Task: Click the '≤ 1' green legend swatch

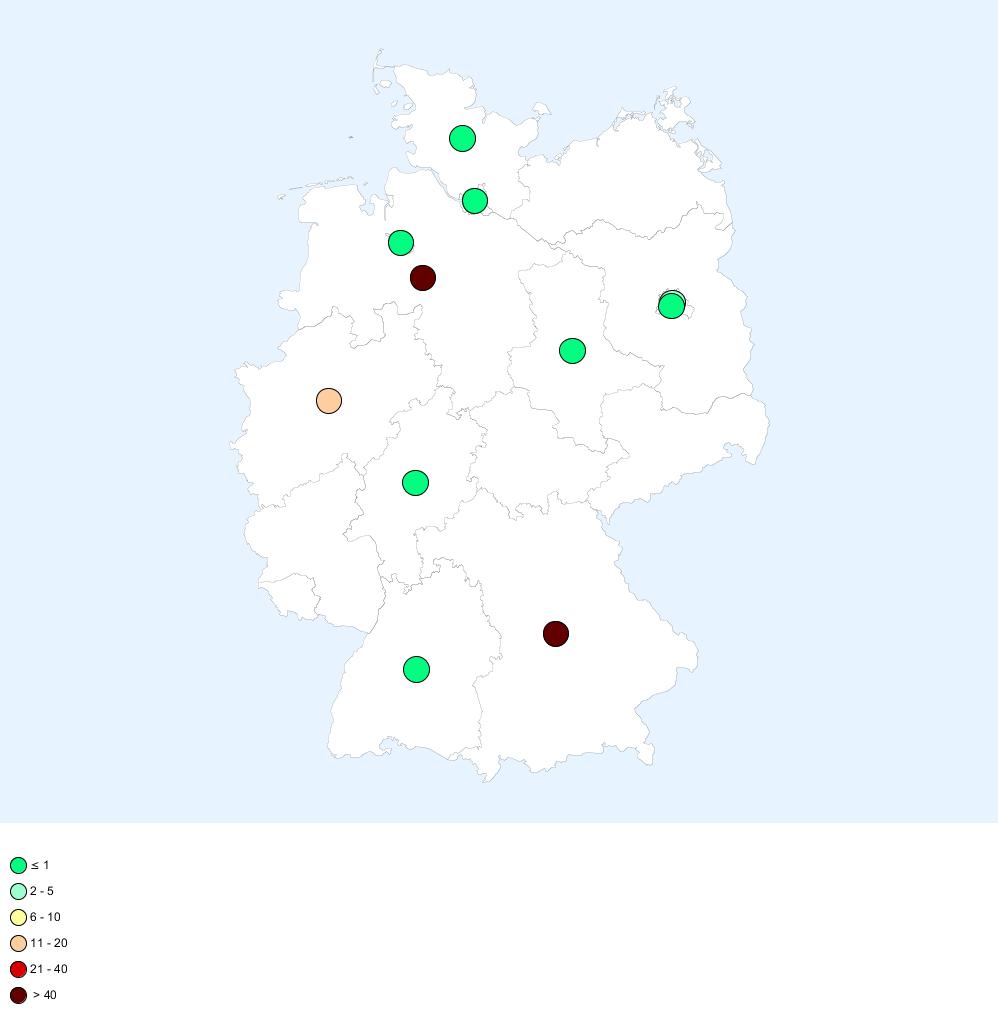Action: click(18, 865)
